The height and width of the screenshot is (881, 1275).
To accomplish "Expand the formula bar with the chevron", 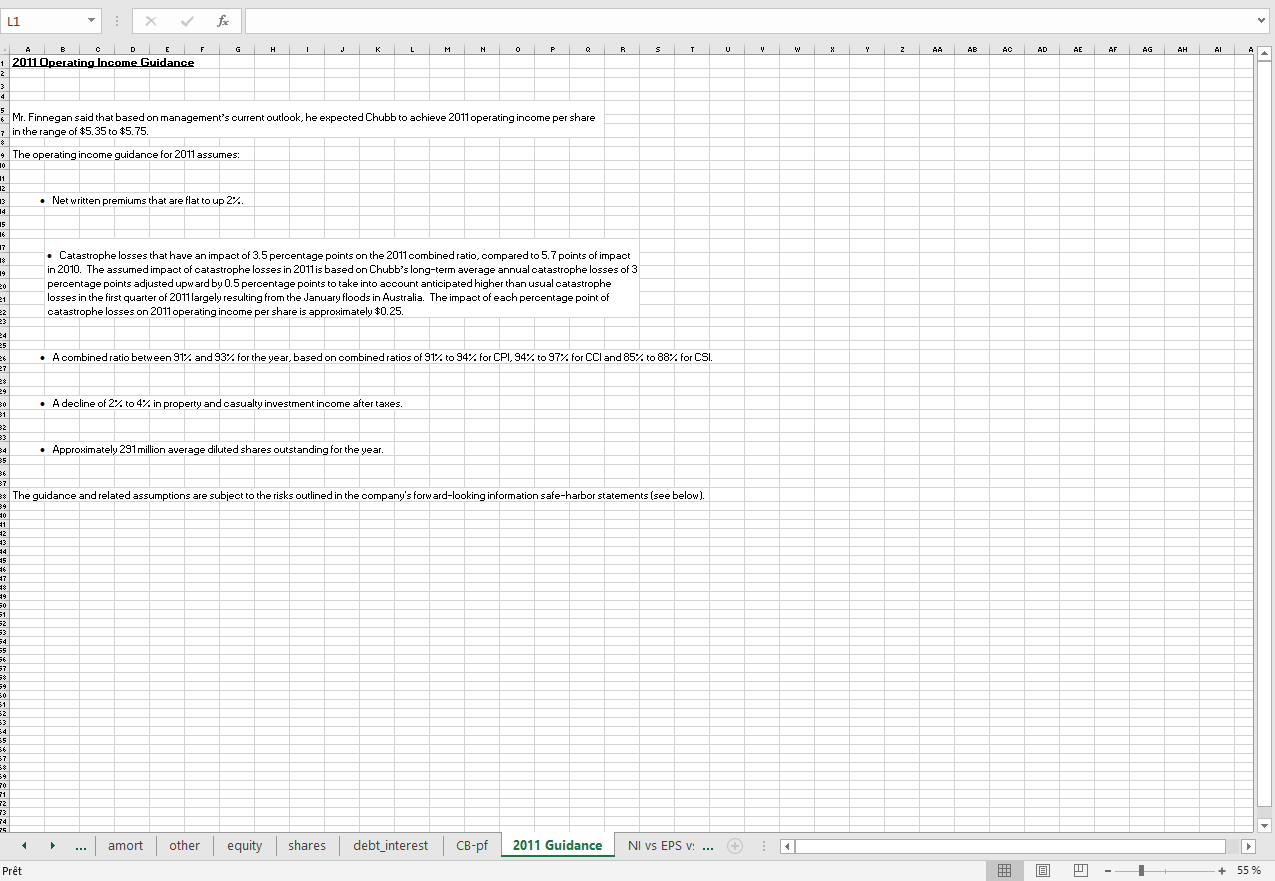I will tap(1262, 21).
